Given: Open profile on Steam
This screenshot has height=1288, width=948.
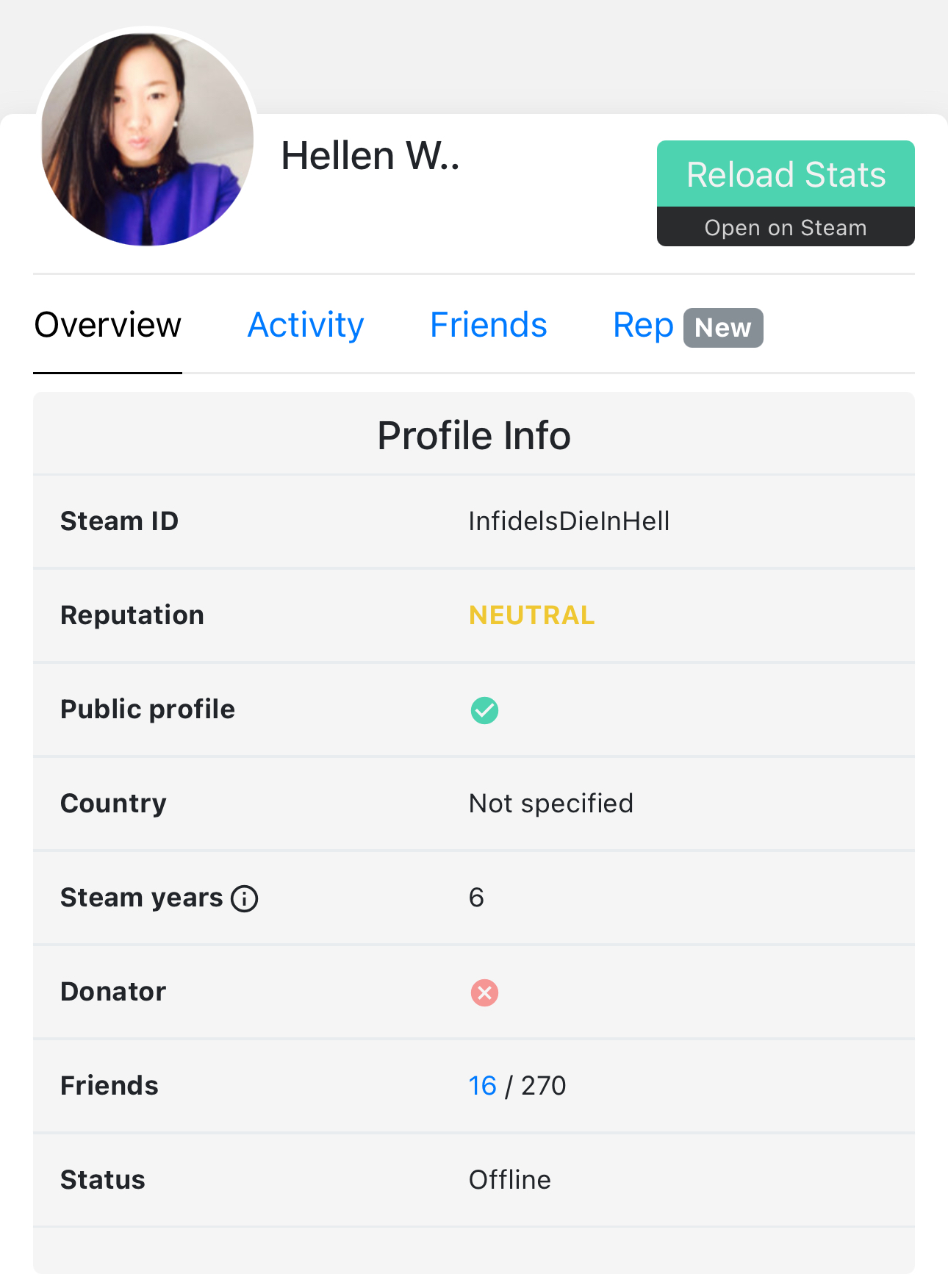Looking at the screenshot, I should (785, 227).
